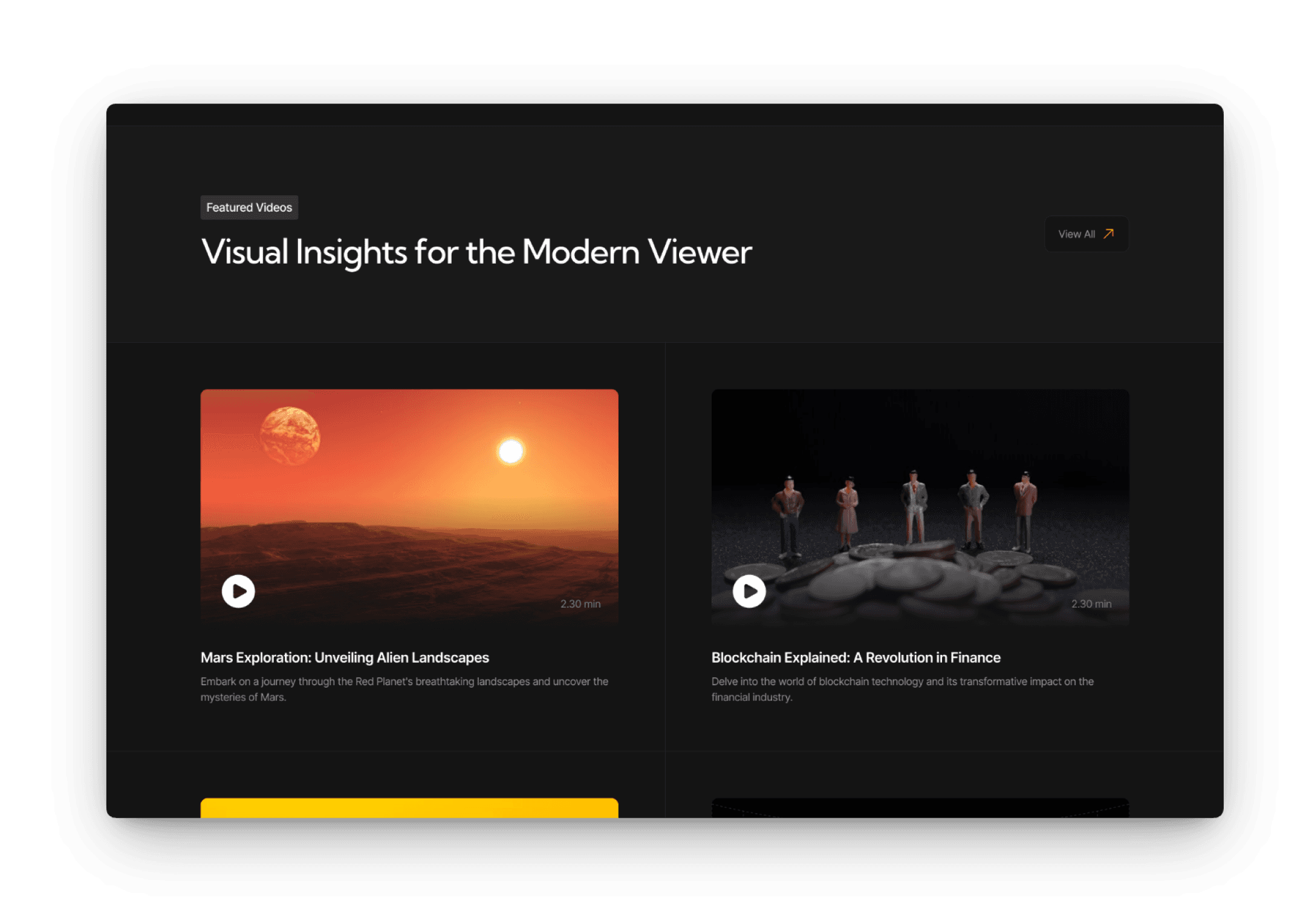This screenshot has height=924, width=1306.
Task: Click the 2.30 min label on Mars video
Action: point(580,604)
